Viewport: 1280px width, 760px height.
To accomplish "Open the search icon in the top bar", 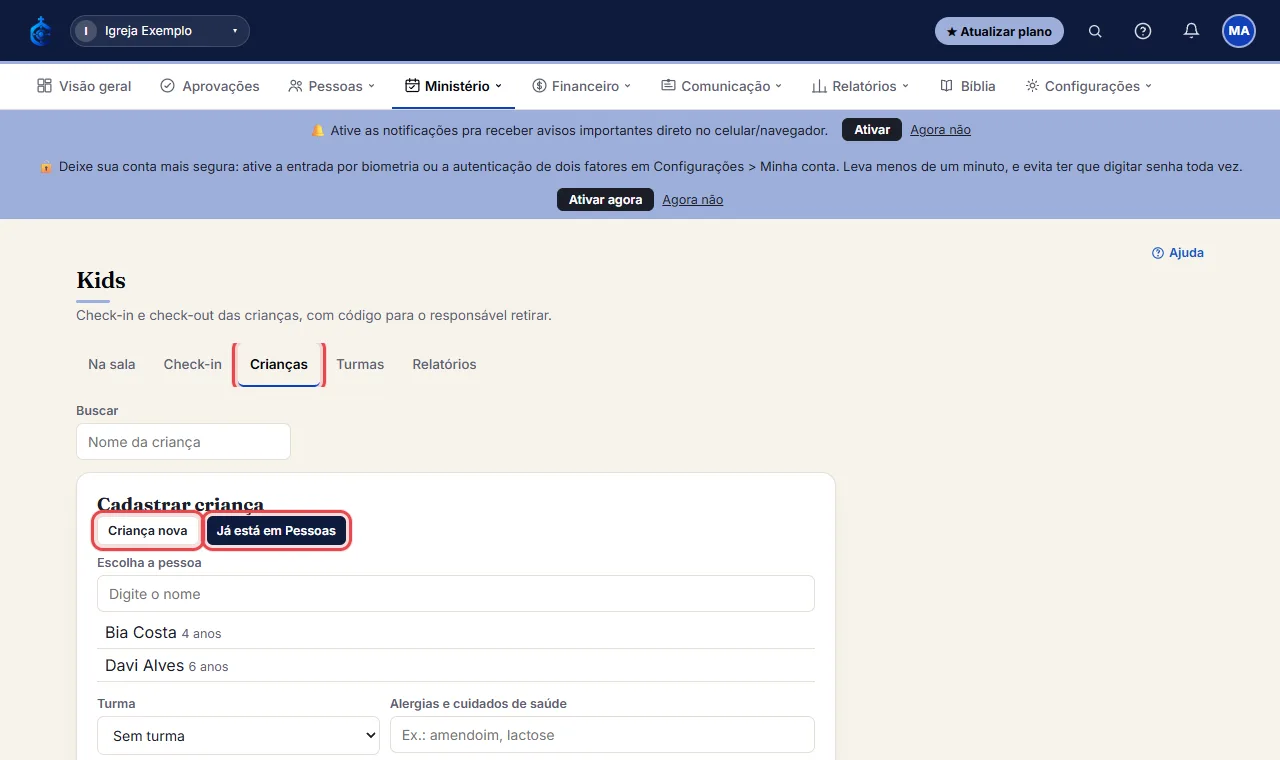I will [1095, 31].
